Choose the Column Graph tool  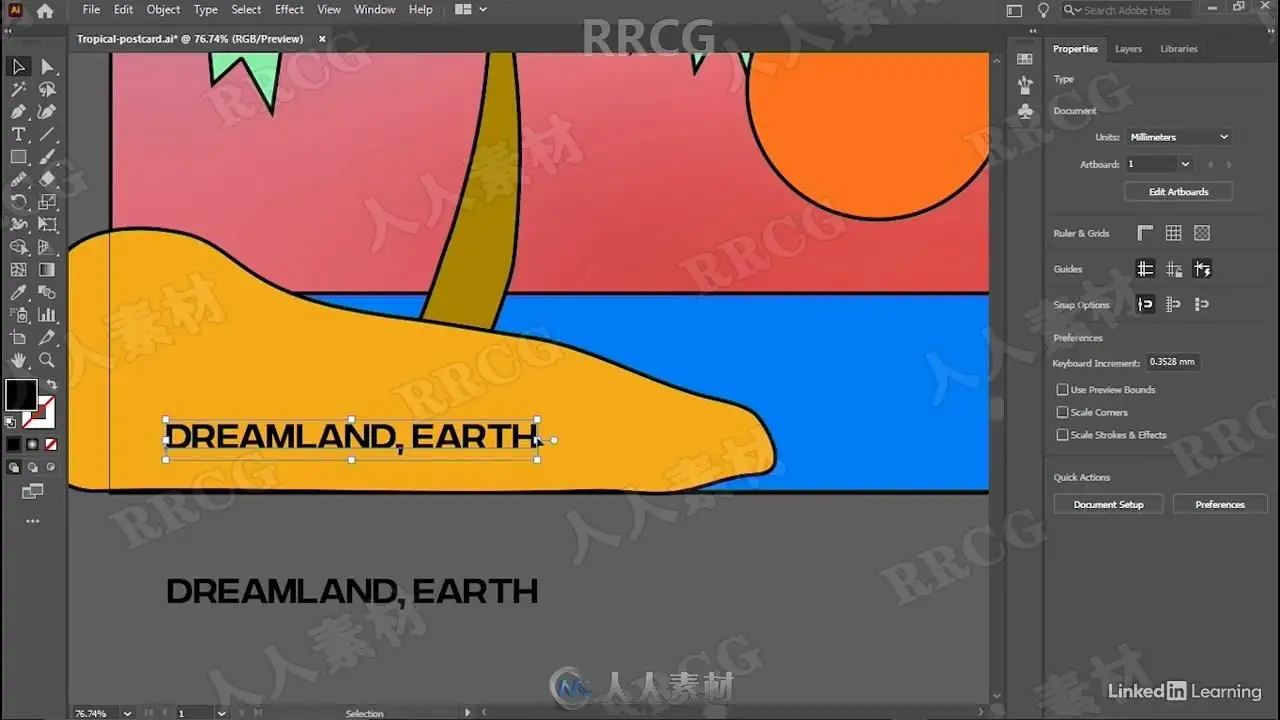tap(47, 315)
